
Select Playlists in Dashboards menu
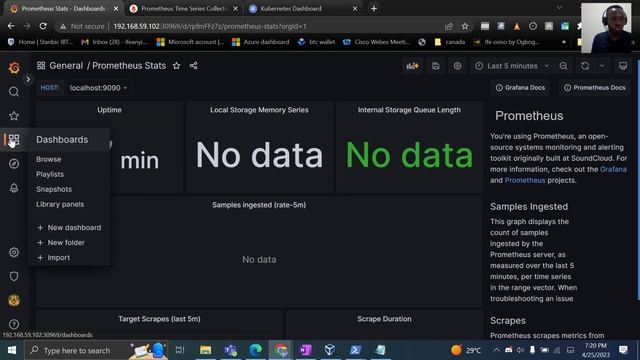50,174
